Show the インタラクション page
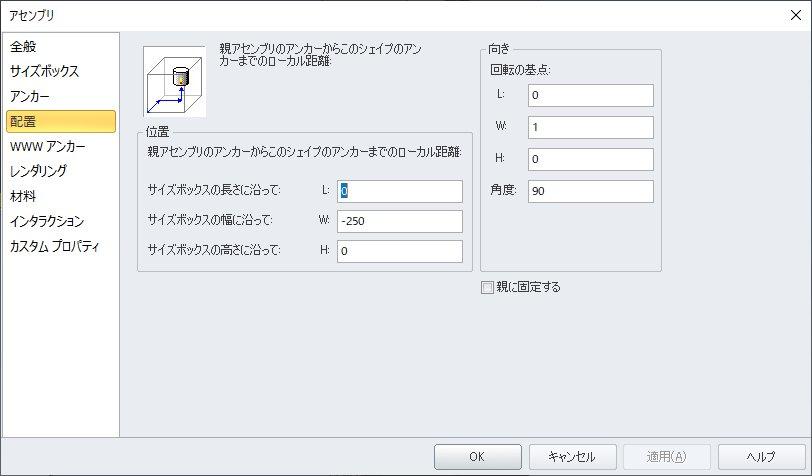 point(47,221)
